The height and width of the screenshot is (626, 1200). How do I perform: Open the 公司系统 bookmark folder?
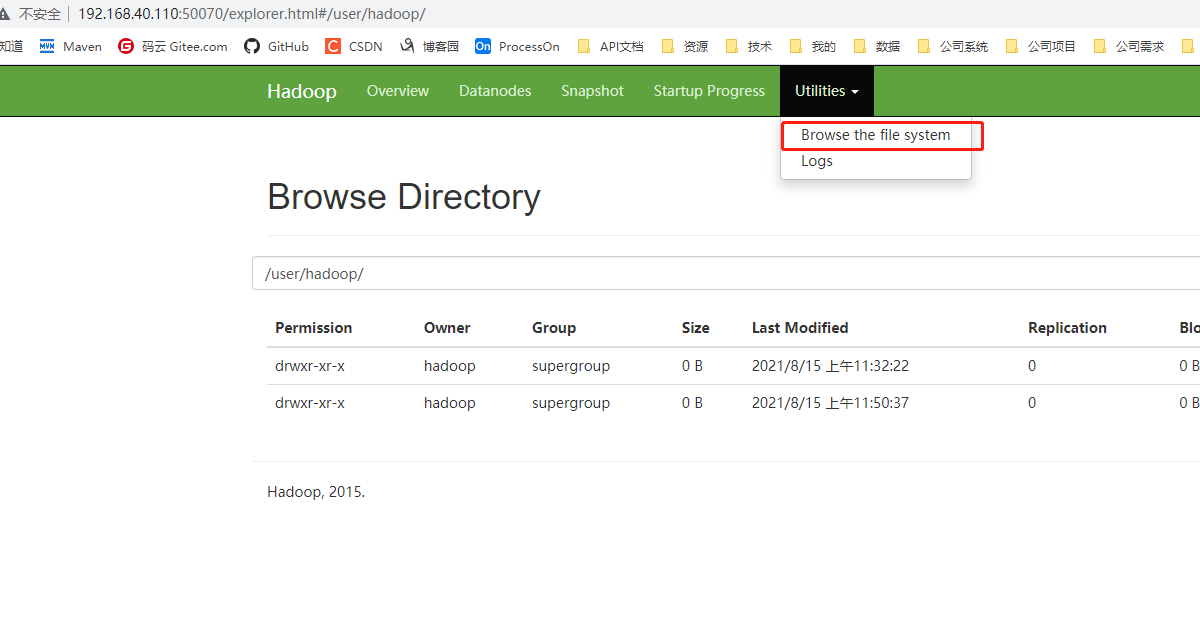pyautogui.click(x=953, y=46)
